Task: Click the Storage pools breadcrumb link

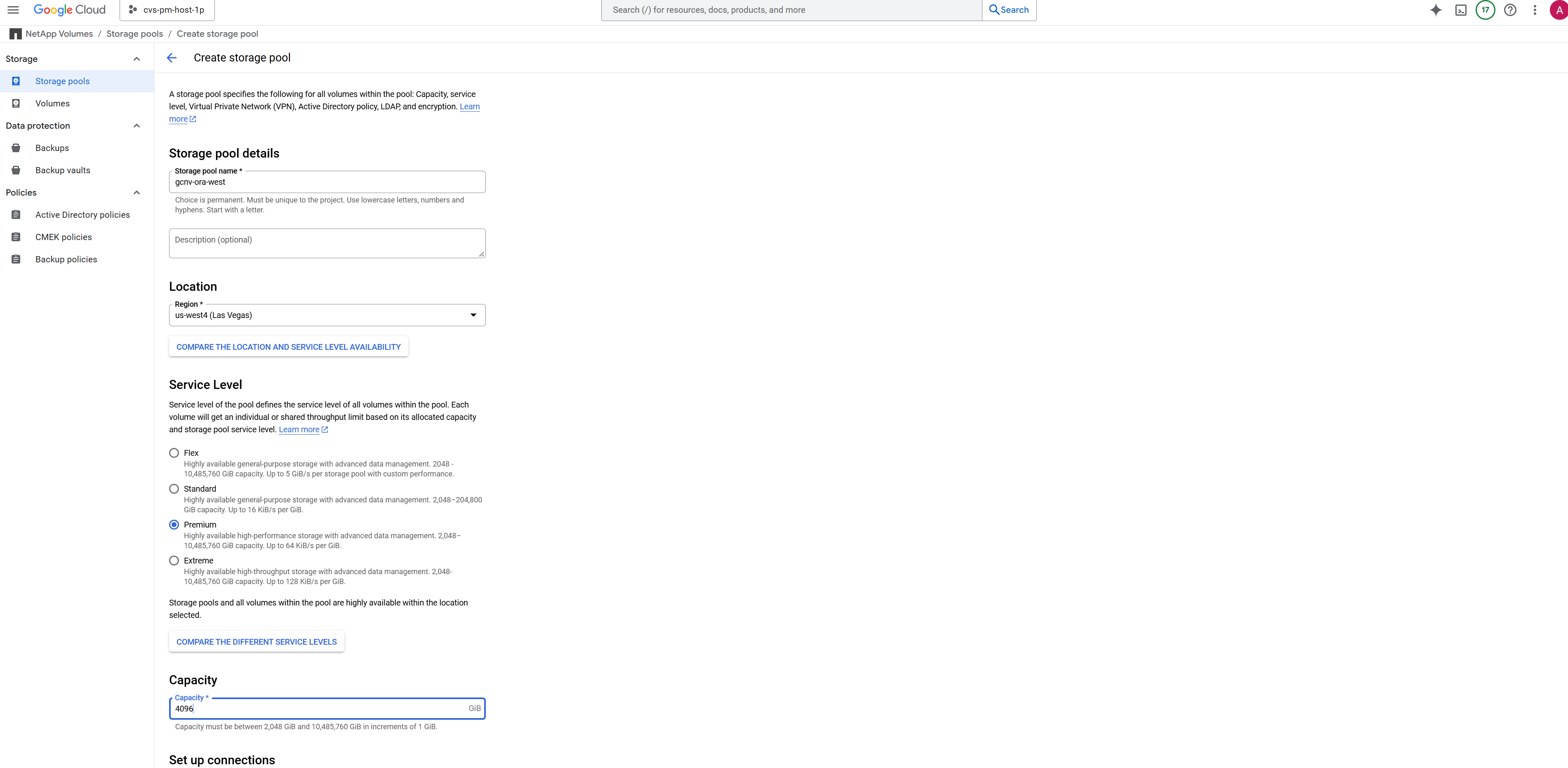Action: 134,34
